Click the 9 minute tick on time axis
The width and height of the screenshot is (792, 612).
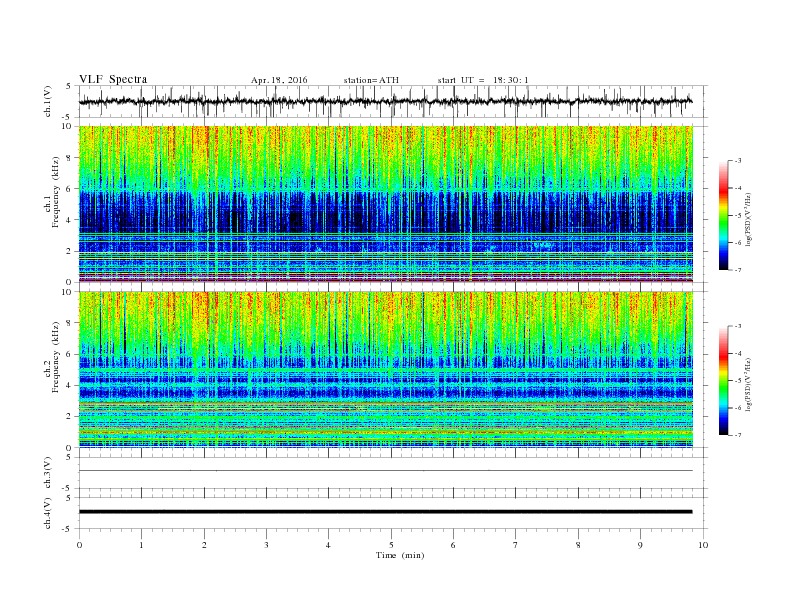pyautogui.click(x=640, y=545)
